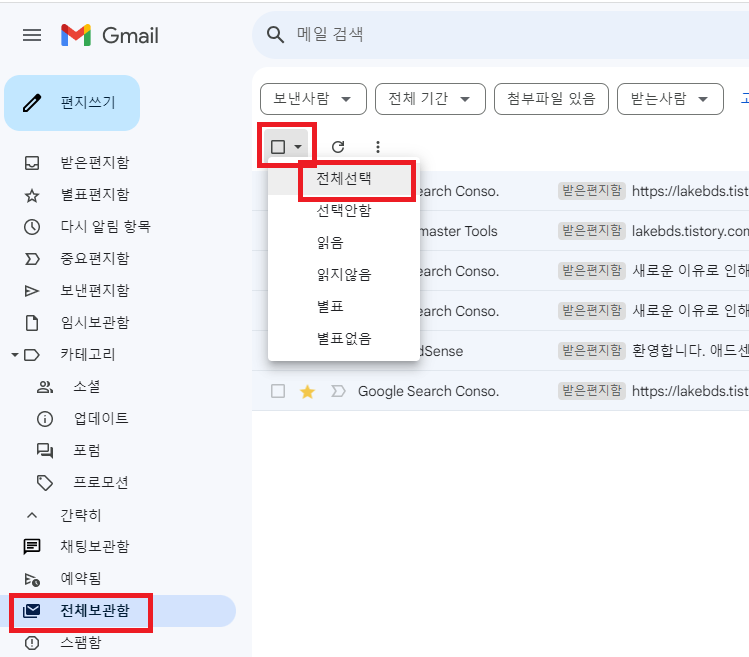Open the 받는사람 filter dropdown
Screen dimensions: 749x657
[x=670, y=99]
